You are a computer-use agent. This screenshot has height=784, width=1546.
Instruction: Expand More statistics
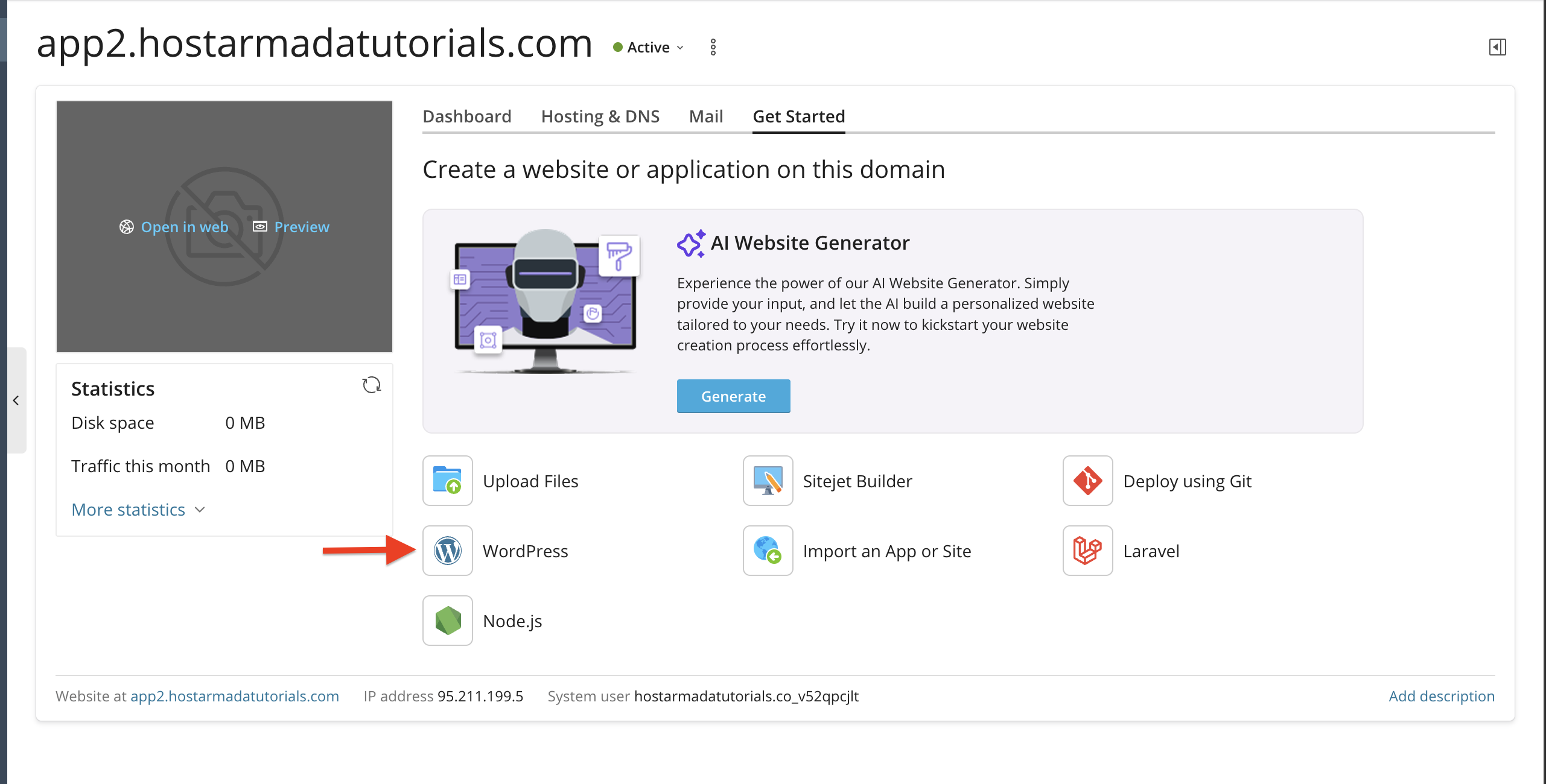[x=139, y=510]
